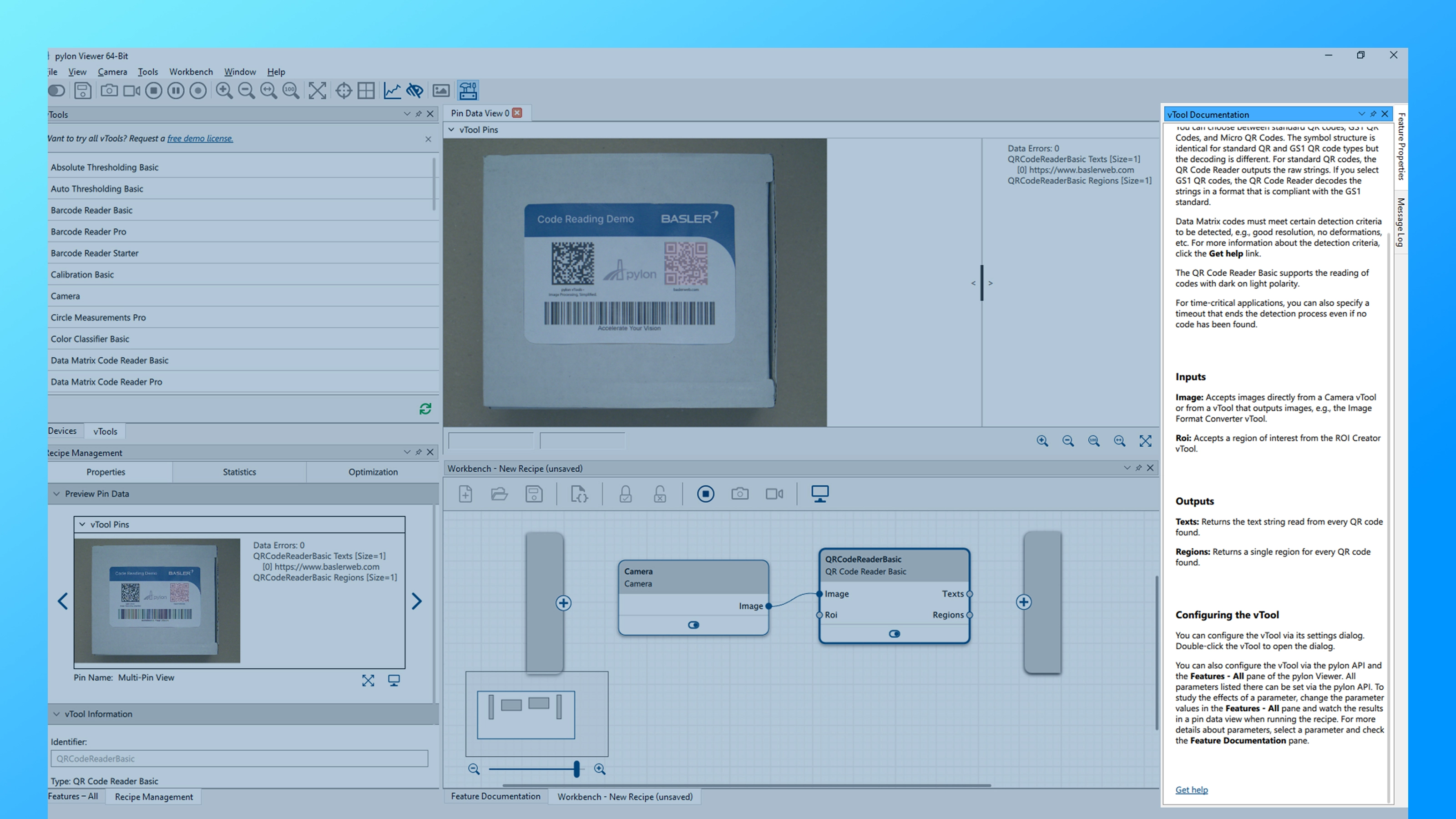The width and height of the screenshot is (1456, 819).
Task: Start continuous shot with main toolbar video icon
Action: [x=131, y=91]
